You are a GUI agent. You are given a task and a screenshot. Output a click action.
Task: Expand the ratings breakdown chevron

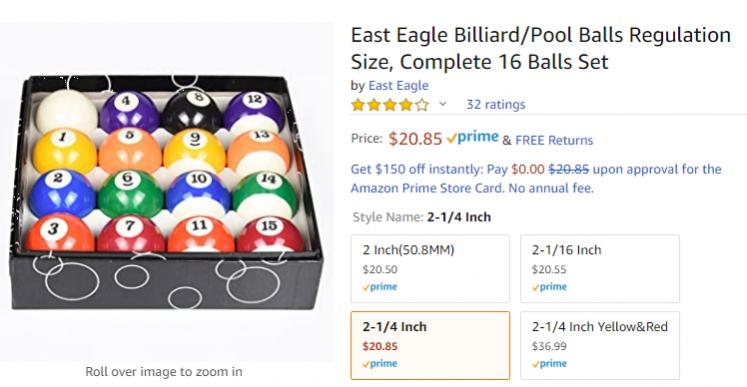[443, 103]
